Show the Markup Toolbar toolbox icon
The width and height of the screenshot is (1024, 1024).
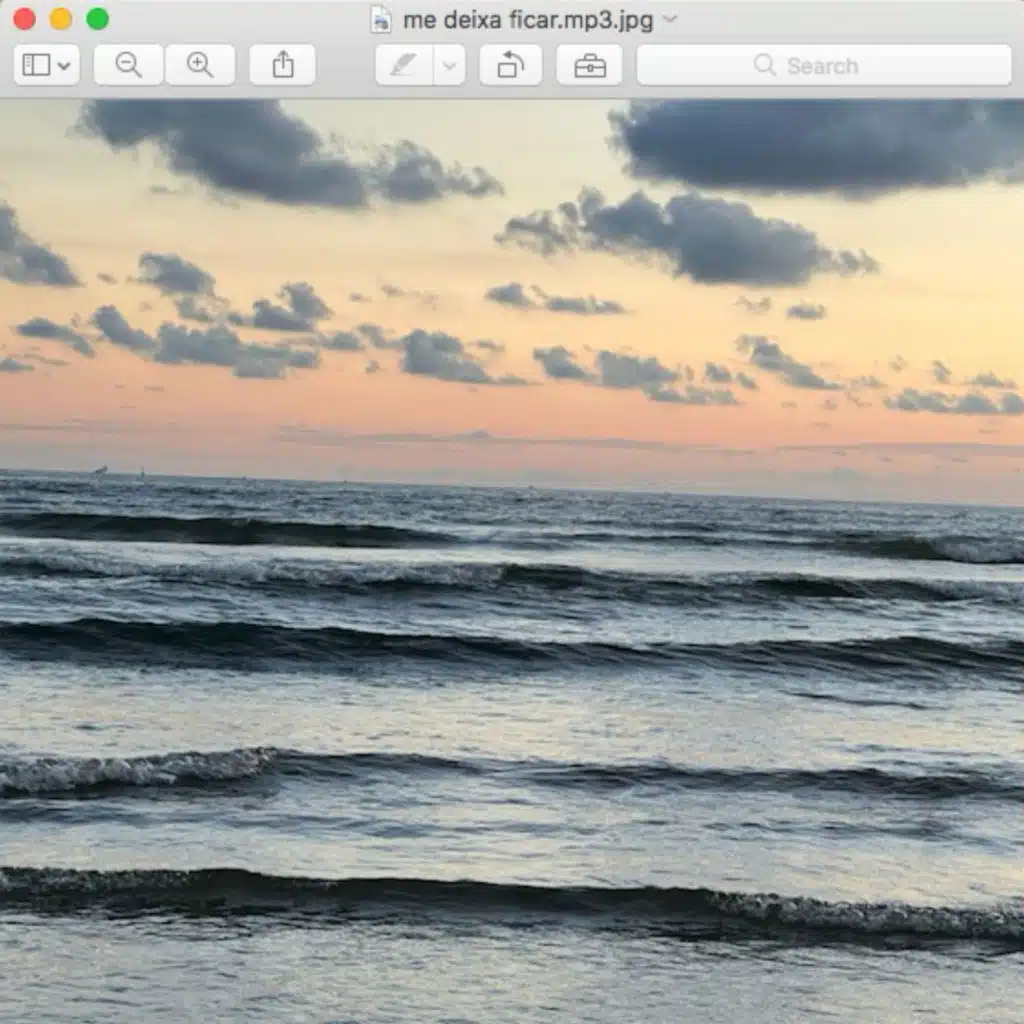589,65
